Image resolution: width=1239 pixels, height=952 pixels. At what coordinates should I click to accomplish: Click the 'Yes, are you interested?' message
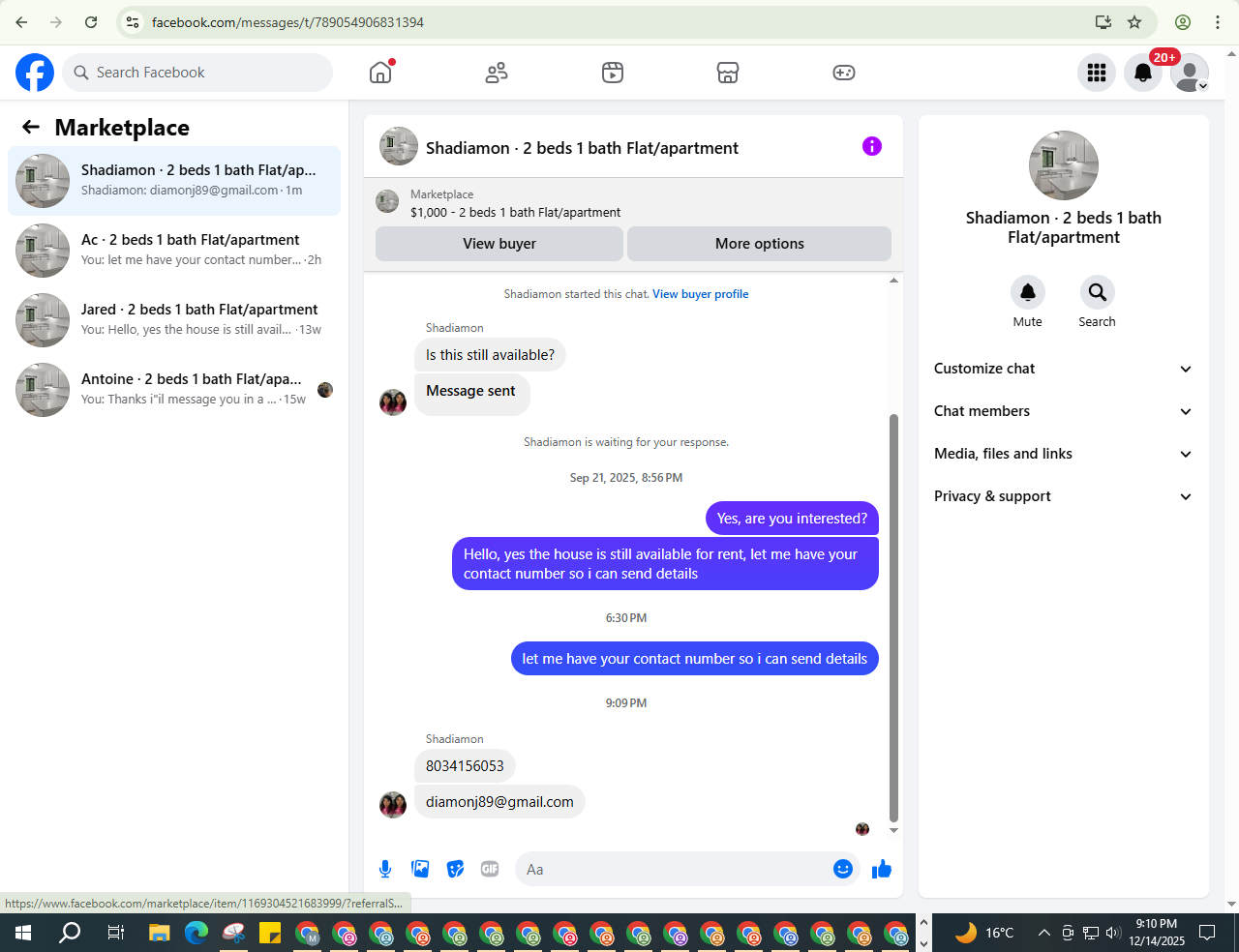pyautogui.click(x=792, y=519)
